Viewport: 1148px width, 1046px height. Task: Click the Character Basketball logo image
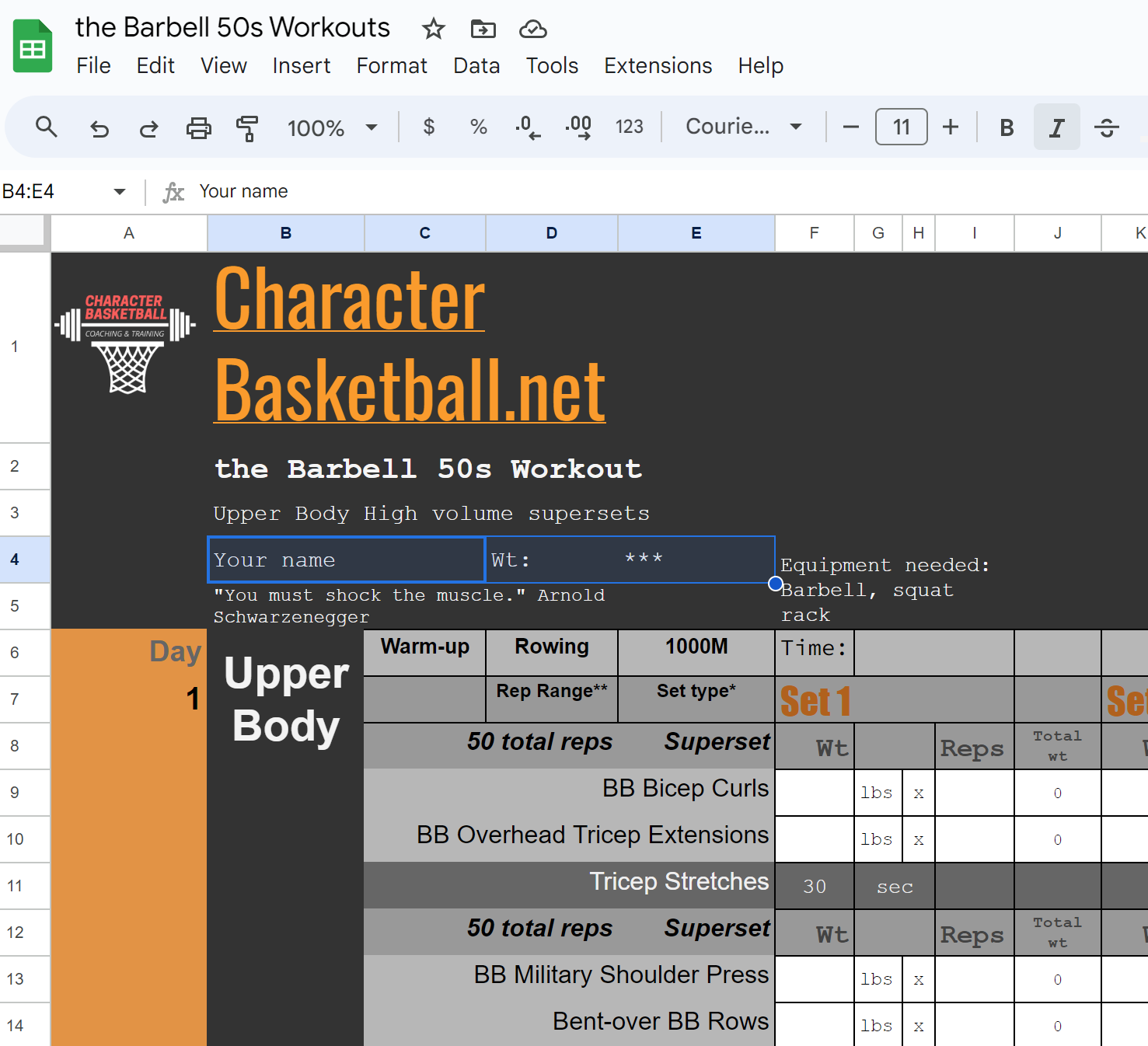pos(125,343)
